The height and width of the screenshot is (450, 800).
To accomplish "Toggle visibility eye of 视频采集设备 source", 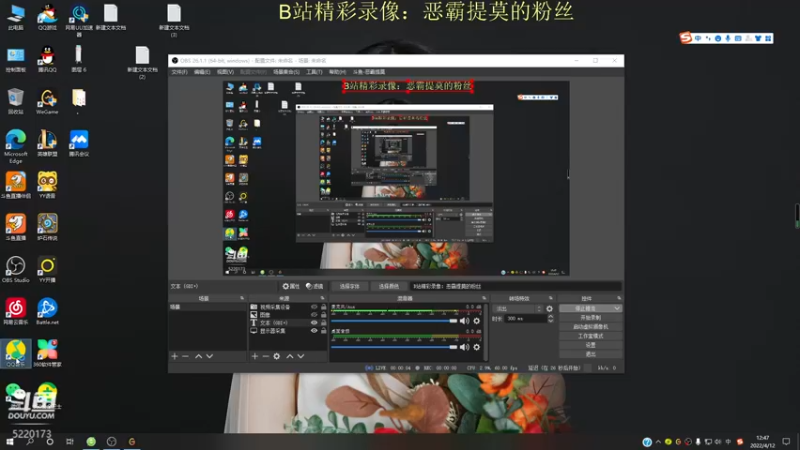I will click(314, 307).
